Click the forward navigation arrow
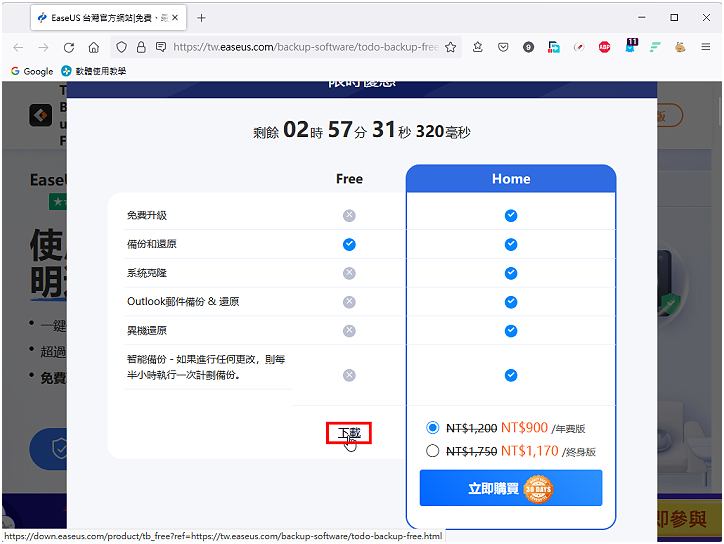The image size is (724, 544). point(43,47)
